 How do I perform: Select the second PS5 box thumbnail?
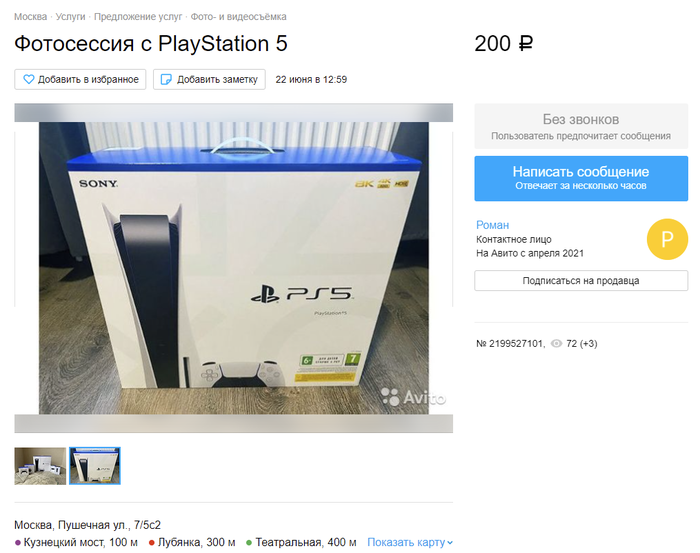[x=95, y=466]
